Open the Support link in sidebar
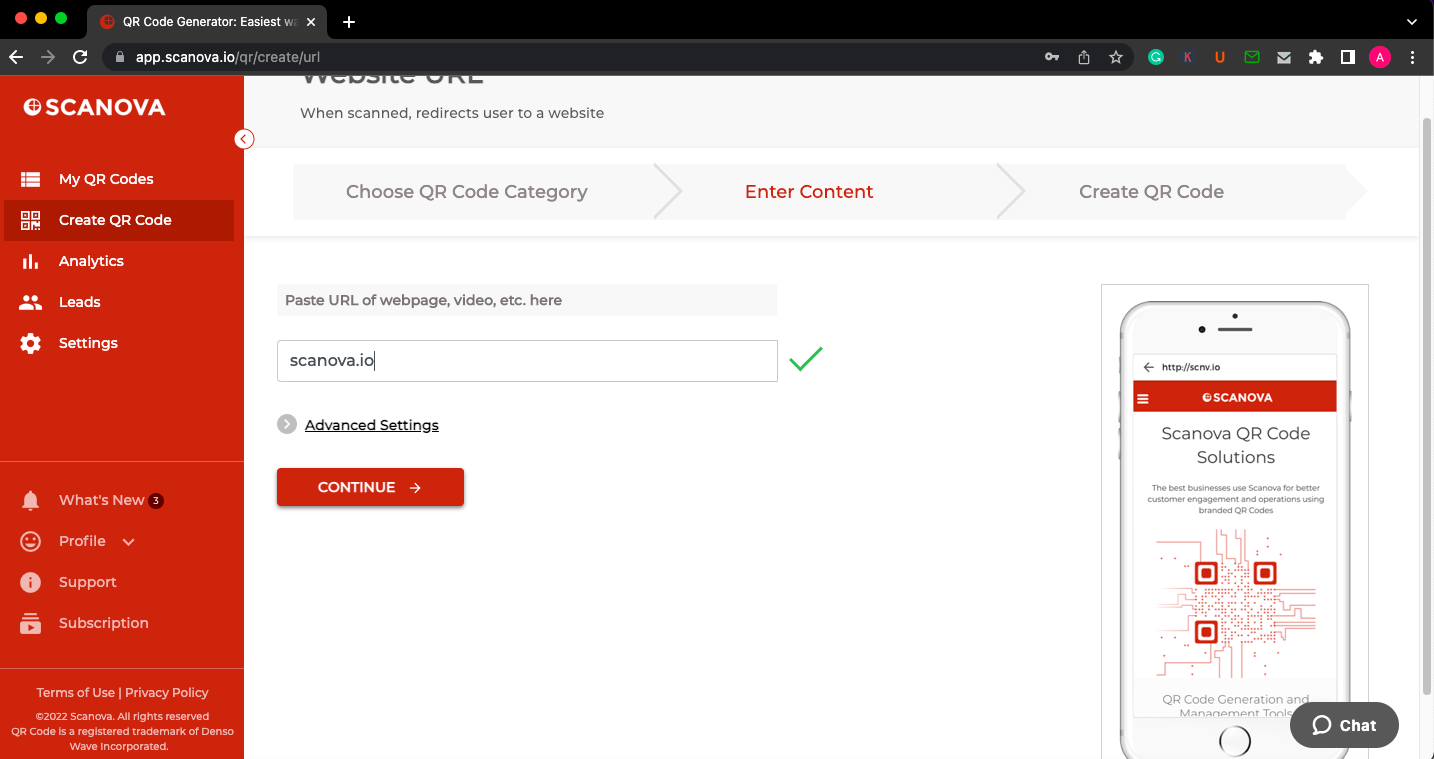This screenshot has height=759, width=1434. tap(88, 582)
